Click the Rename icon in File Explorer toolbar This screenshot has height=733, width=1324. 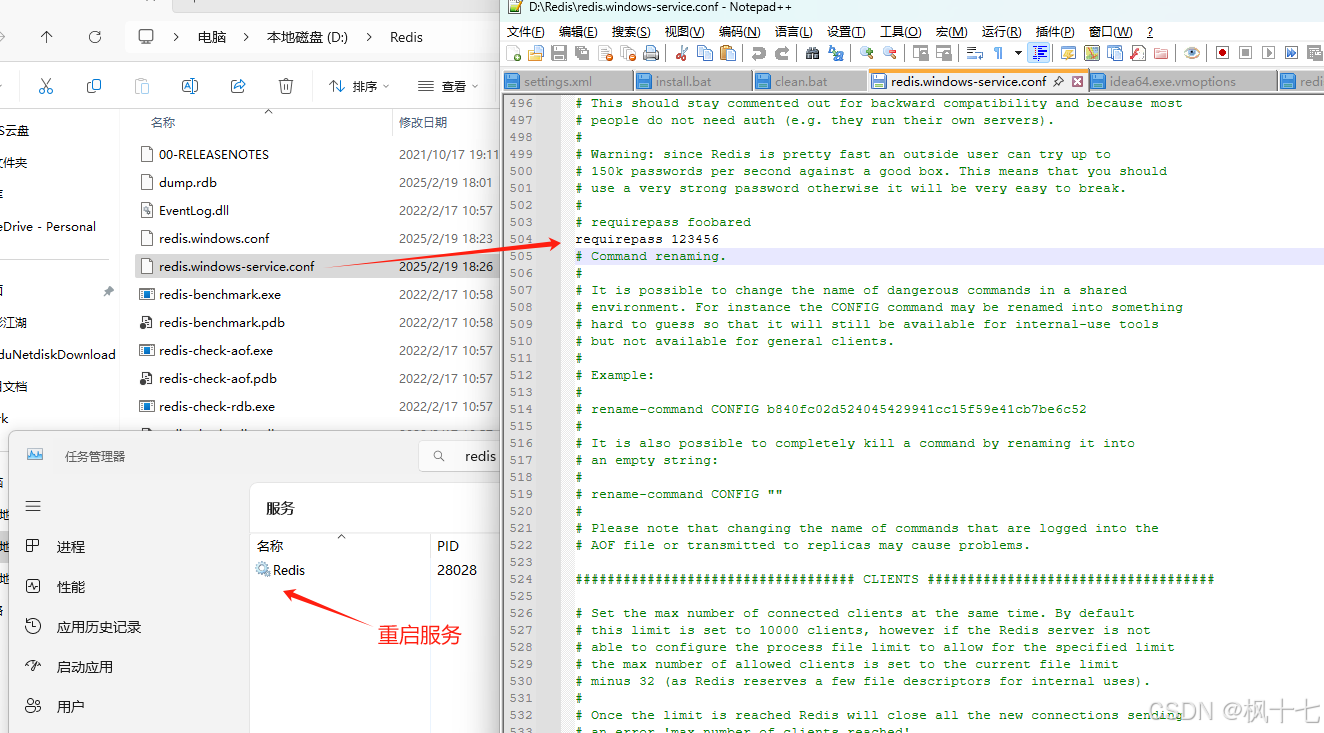coord(190,86)
